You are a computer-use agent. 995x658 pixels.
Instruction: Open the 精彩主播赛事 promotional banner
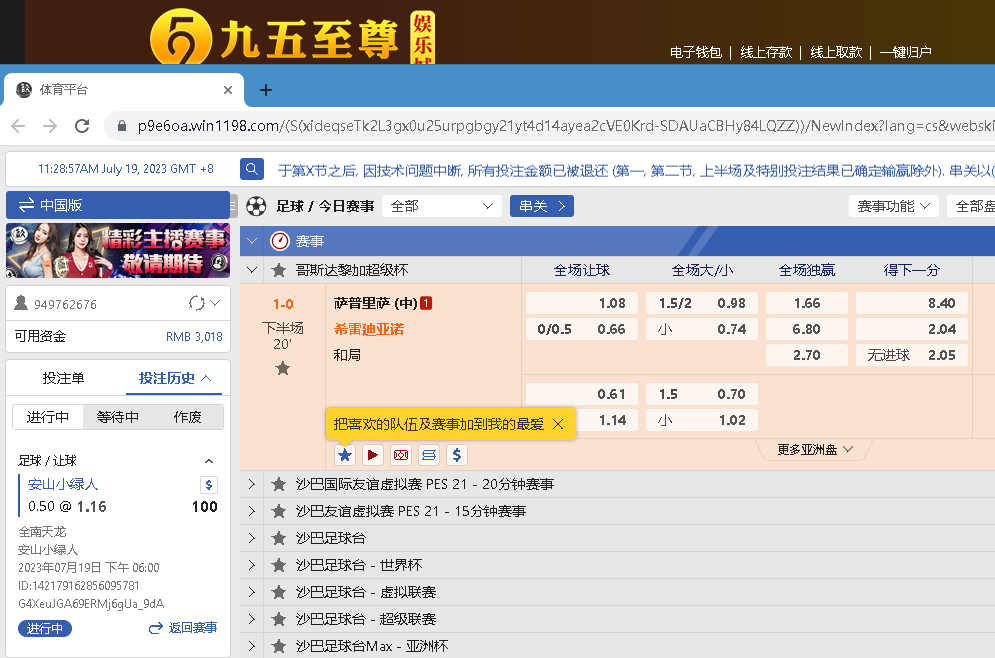118,251
